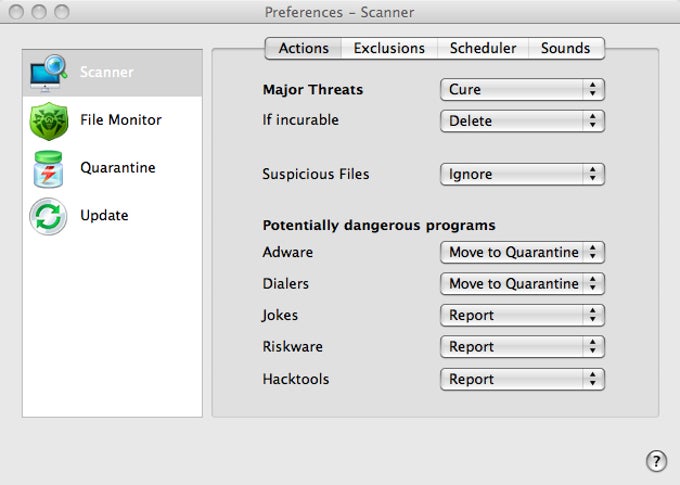Change the If incurable Delete dropdown
Viewport: 680px width, 485px height.
click(x=522, y=121)
